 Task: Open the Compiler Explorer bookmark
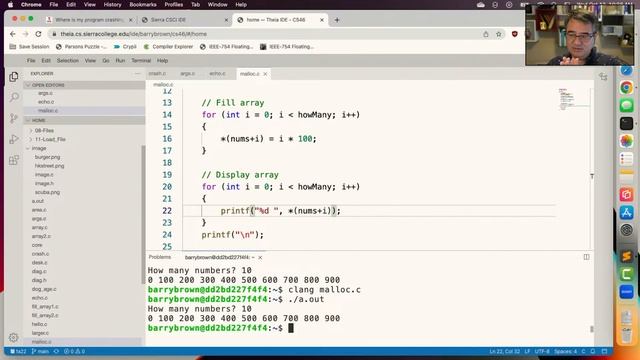tap(168, 47)
